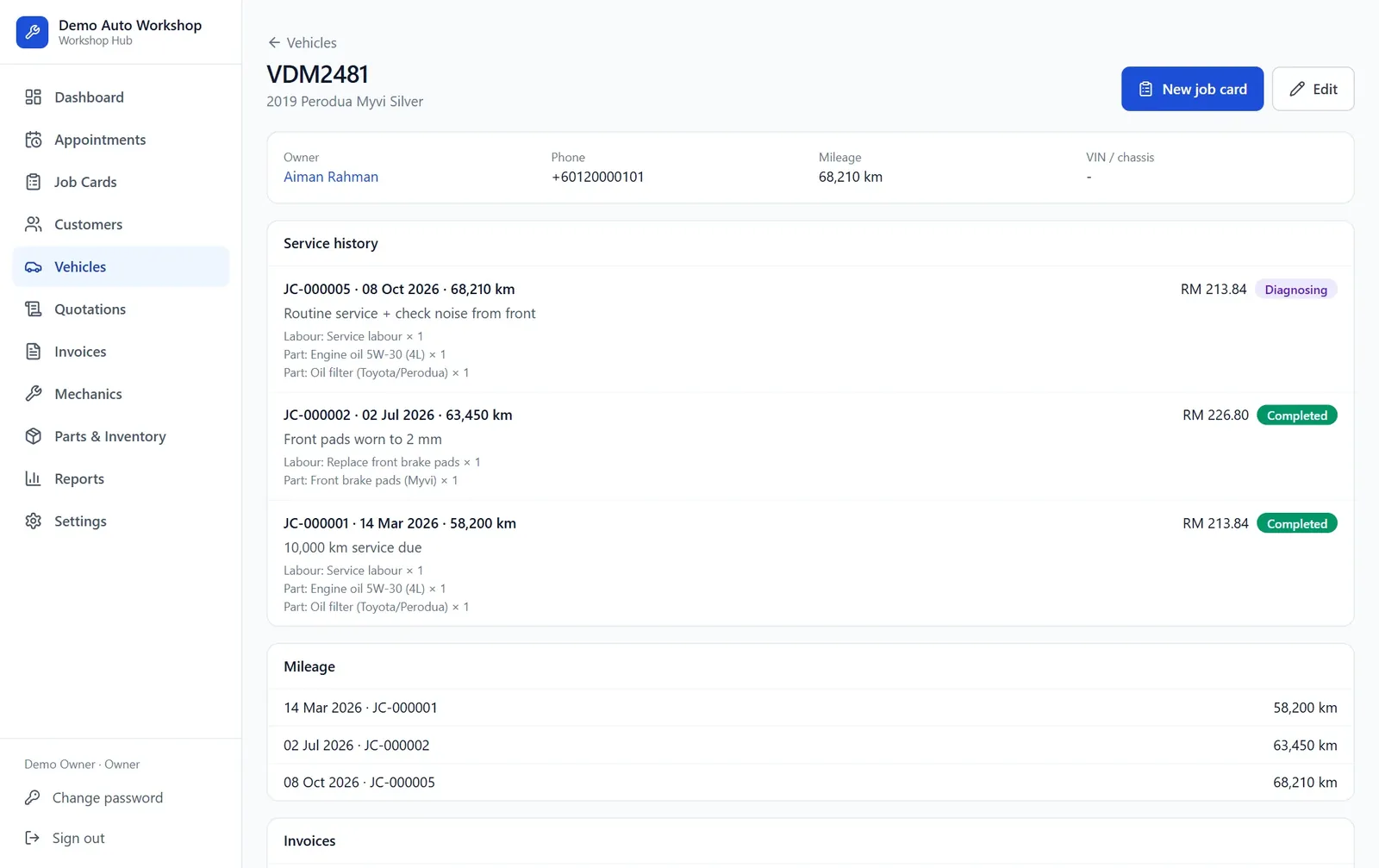Open Quotations from the sidebar

click(121, 309)
